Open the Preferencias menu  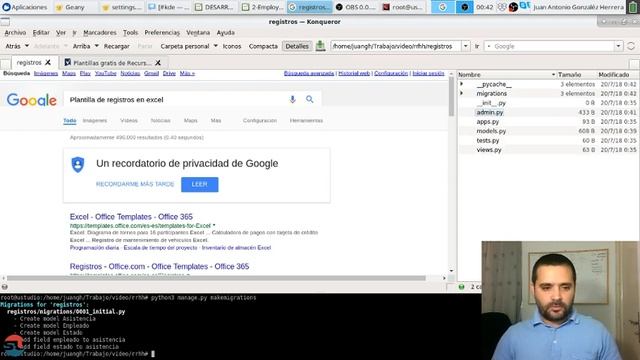162,33
